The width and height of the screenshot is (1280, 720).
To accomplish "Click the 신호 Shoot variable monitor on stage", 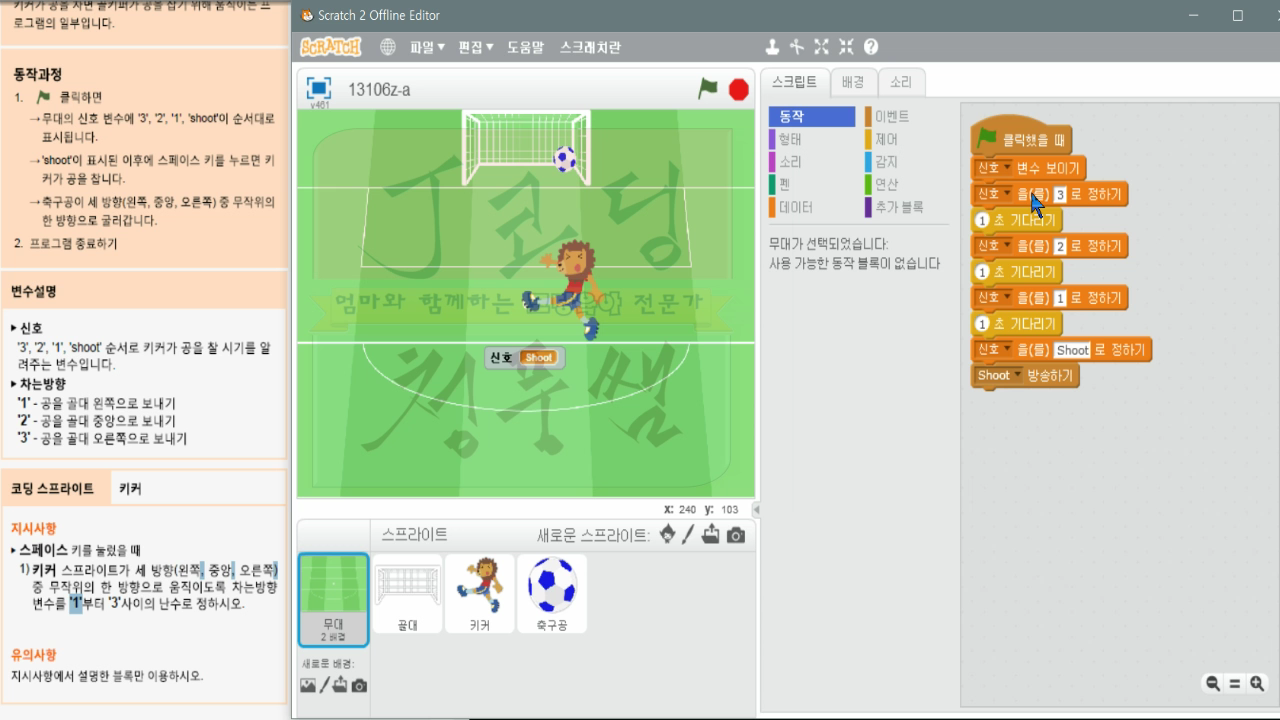I will [x=525, y=357].
